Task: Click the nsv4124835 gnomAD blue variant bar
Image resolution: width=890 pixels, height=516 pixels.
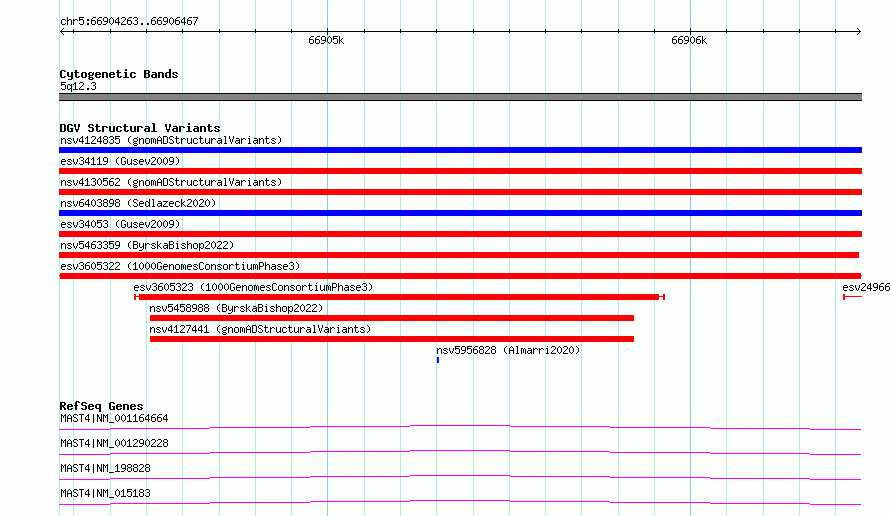Action: [460, 150]
